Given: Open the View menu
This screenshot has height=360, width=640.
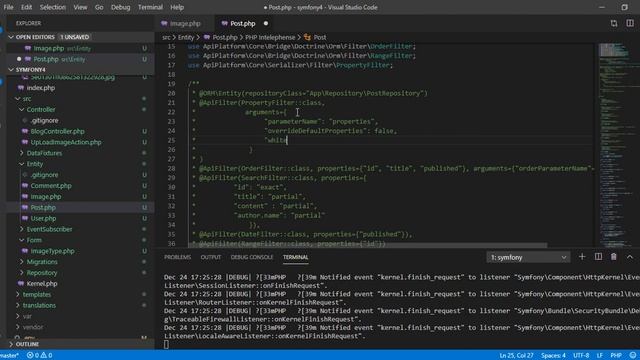Looking at the screenshot, I should (x=80, y=7).
